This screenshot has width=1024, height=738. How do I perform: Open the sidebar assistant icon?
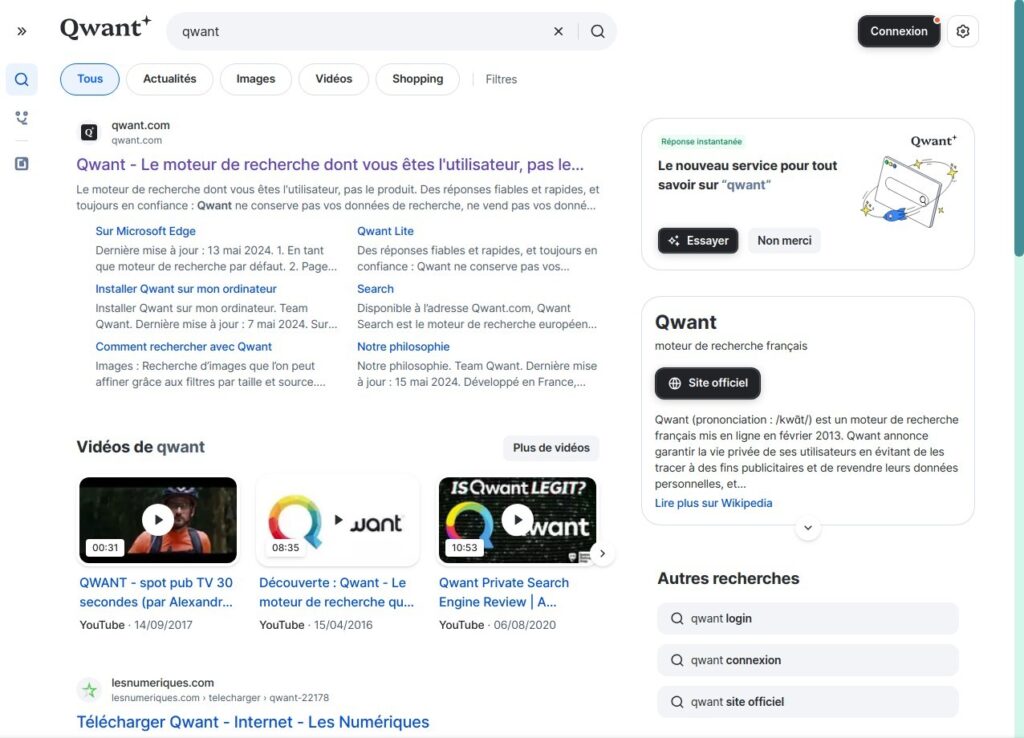click(x=22, y=118)
